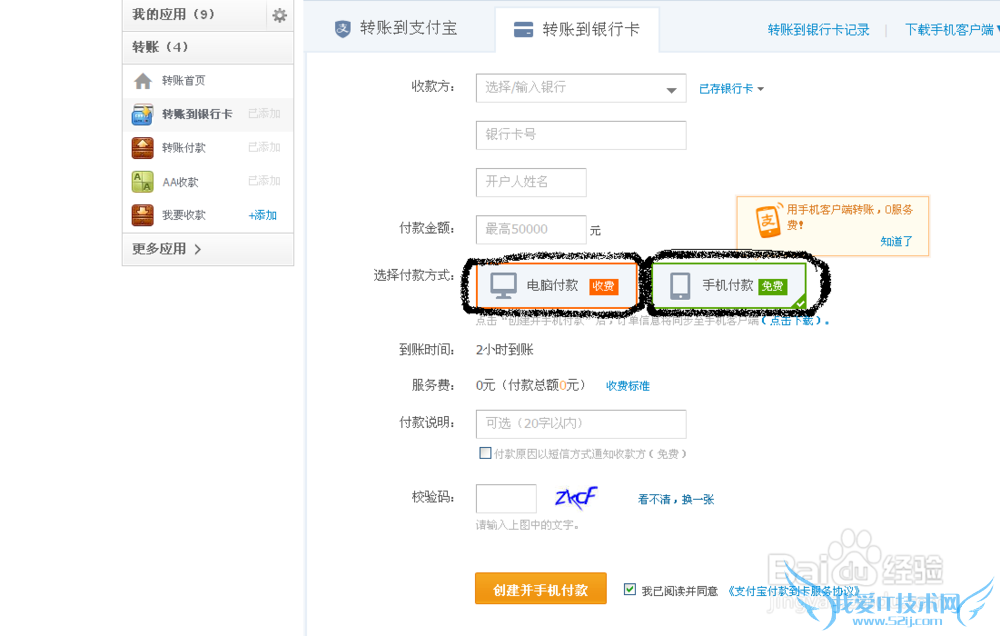Click 看不清，换一张 to refresh captcha

(x=676, y=499)
